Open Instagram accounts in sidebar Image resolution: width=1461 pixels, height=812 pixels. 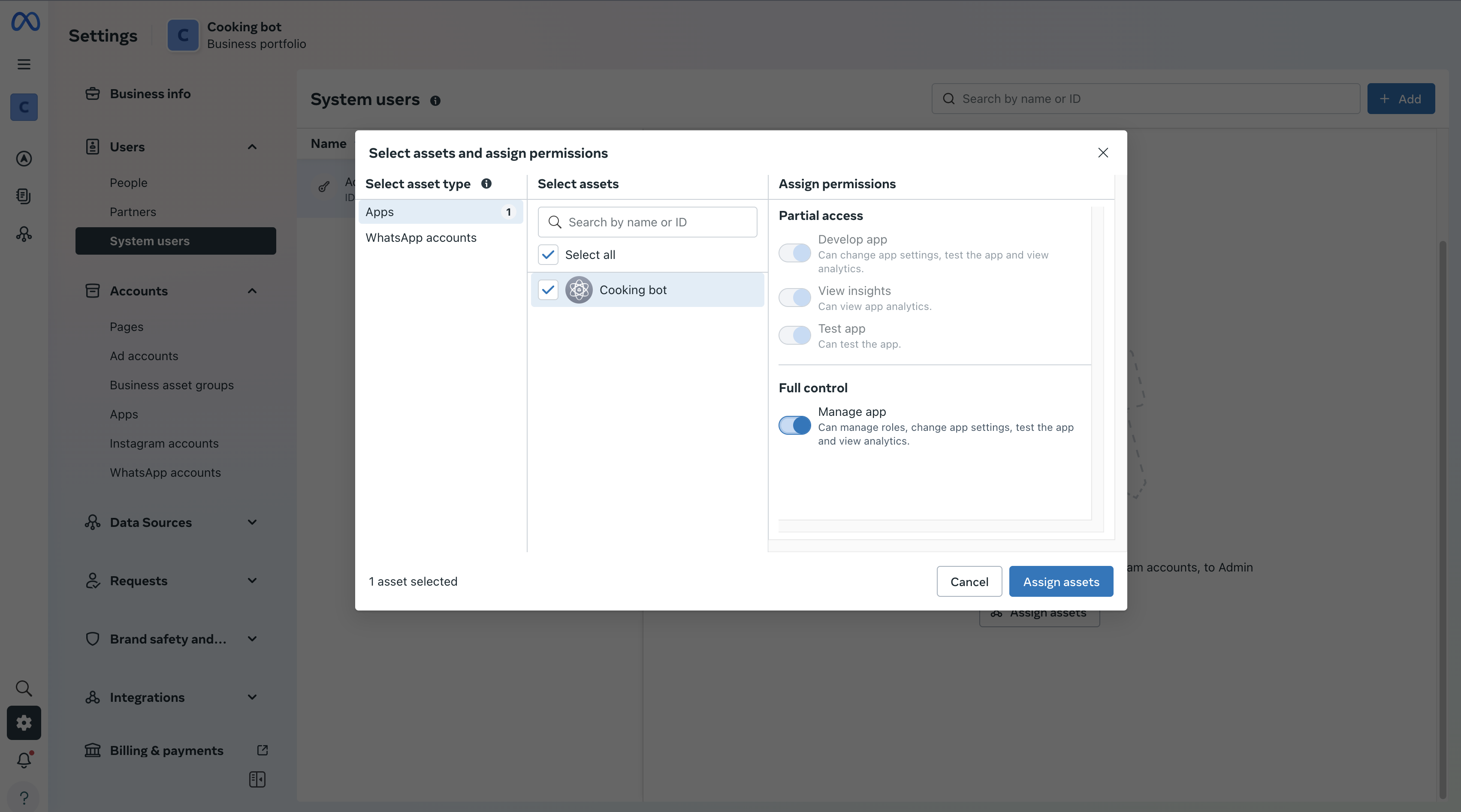click(x=164, y=443)
